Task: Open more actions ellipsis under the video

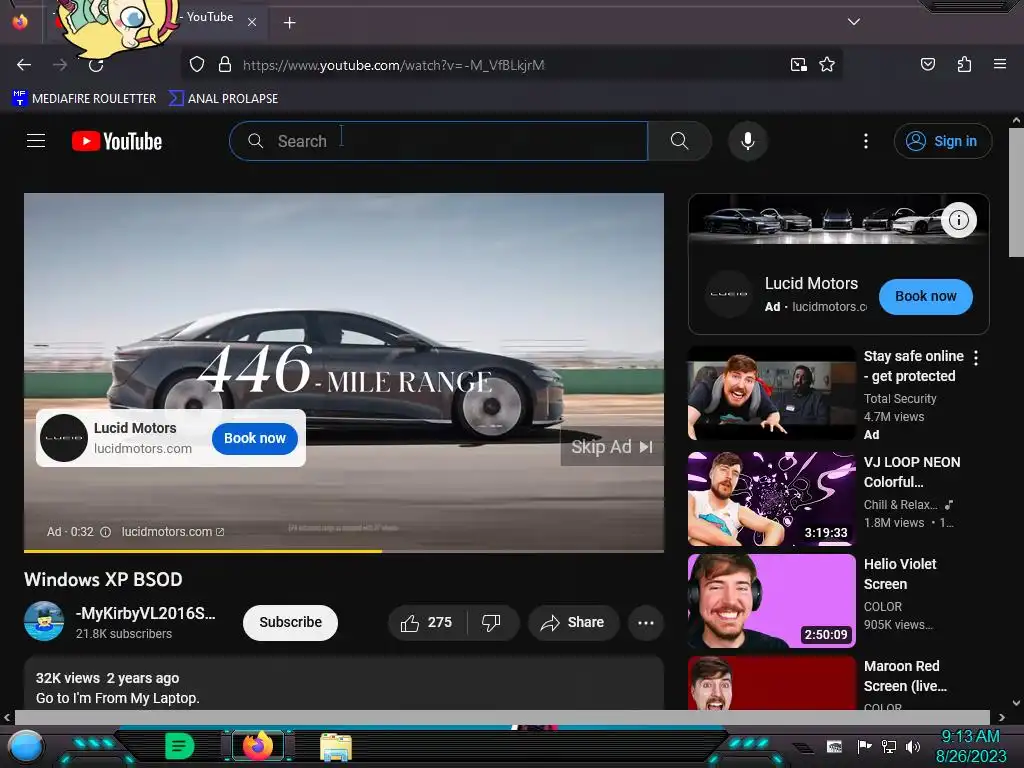Action: pos(645,623)
